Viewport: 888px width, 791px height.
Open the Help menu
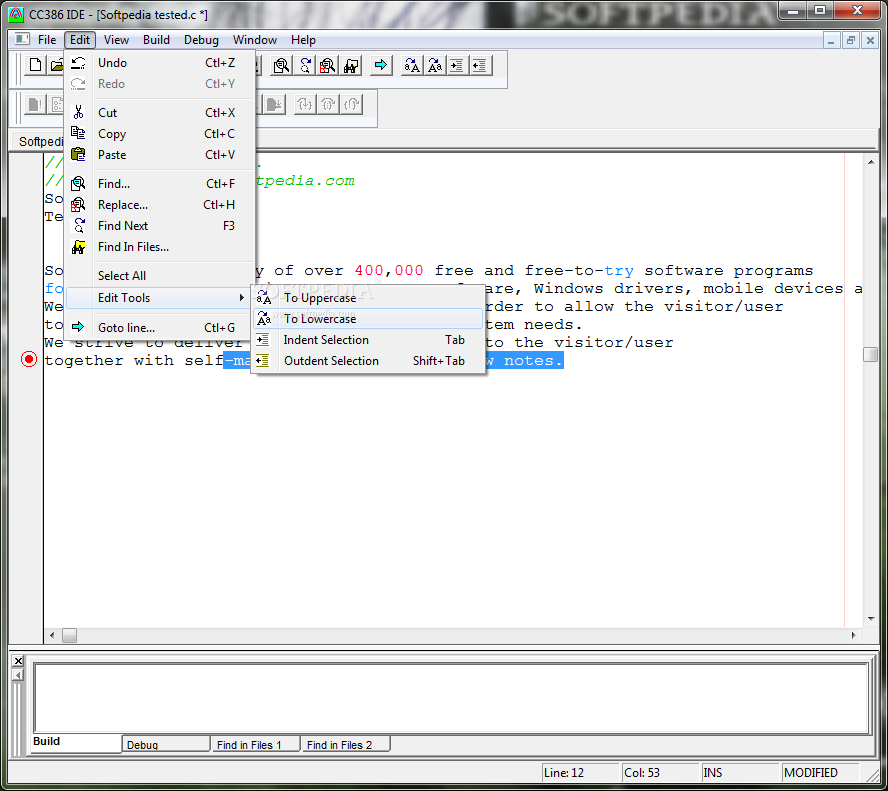click(x=303, y=40)
